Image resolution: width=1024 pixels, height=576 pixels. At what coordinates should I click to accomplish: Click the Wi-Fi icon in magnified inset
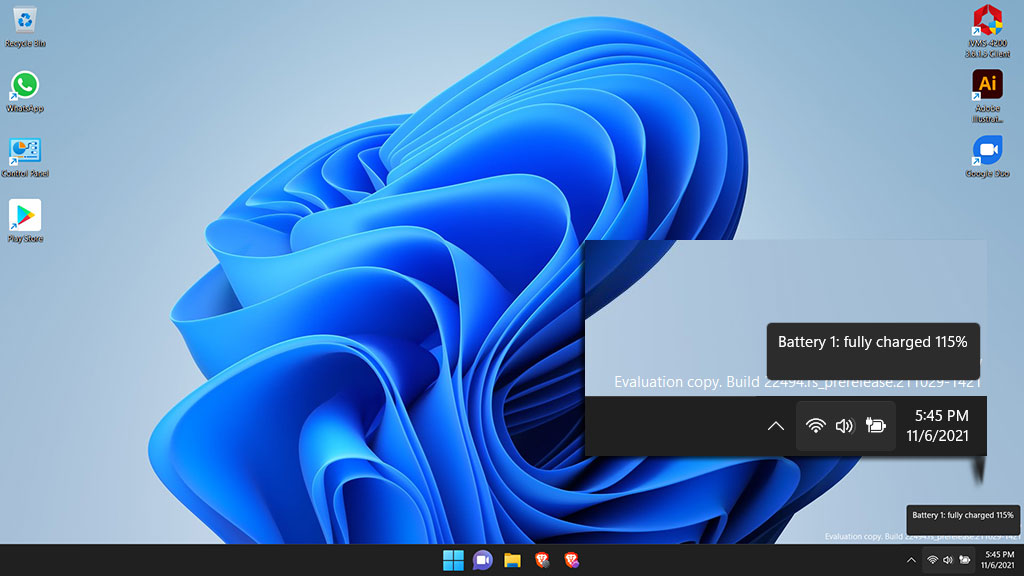(x=815, y=426)
